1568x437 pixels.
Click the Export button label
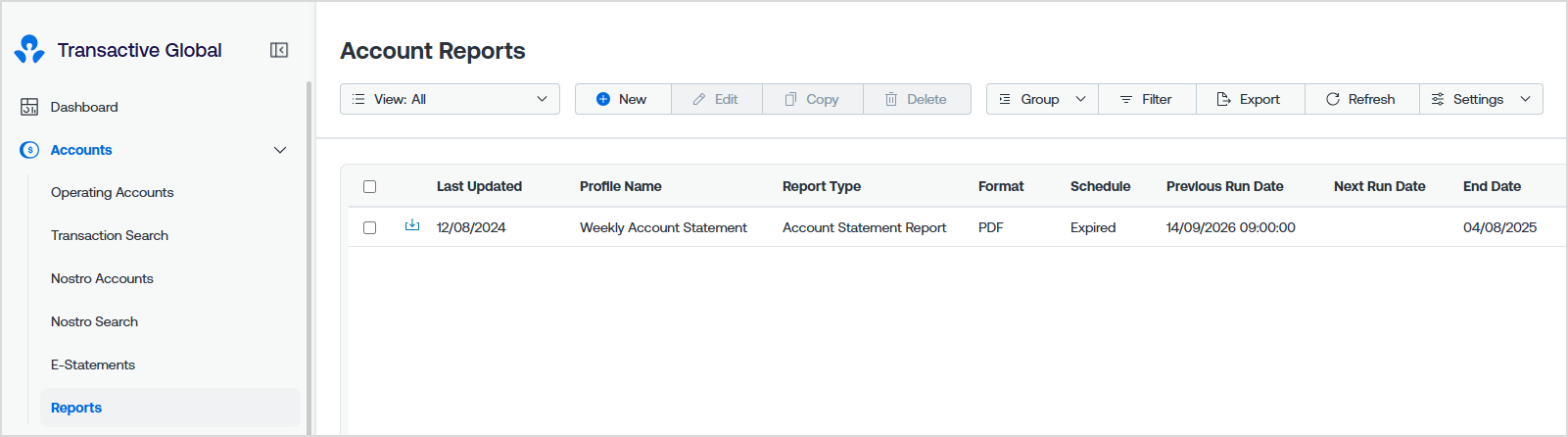(1259, 99)
